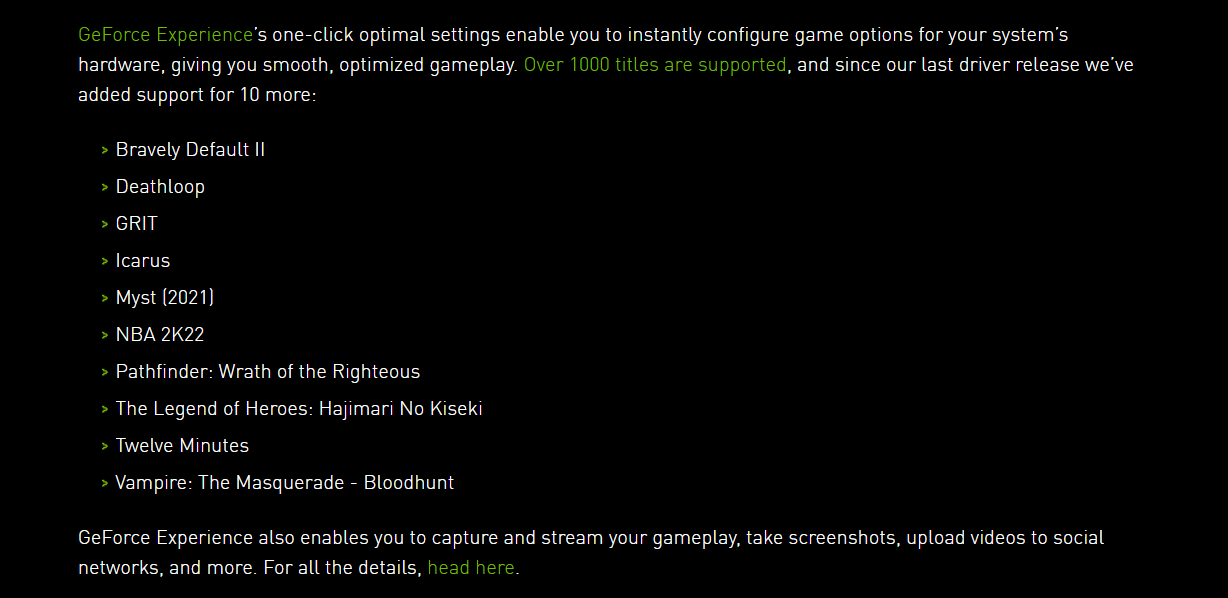Click Vampire: The Masquerade - Bloodhunt text

pyautogui.click(x=285, y=483)
